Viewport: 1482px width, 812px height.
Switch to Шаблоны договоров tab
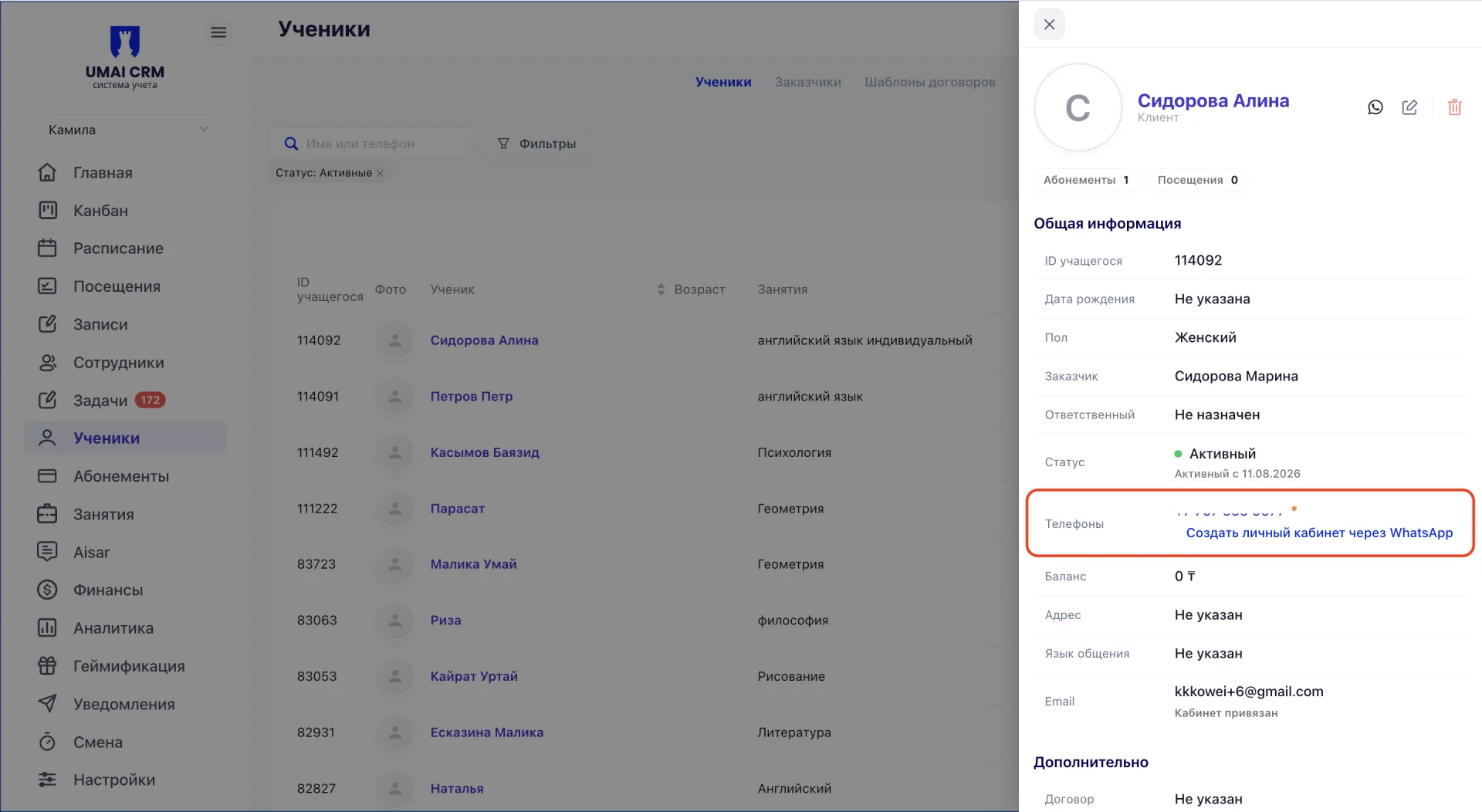930,82
